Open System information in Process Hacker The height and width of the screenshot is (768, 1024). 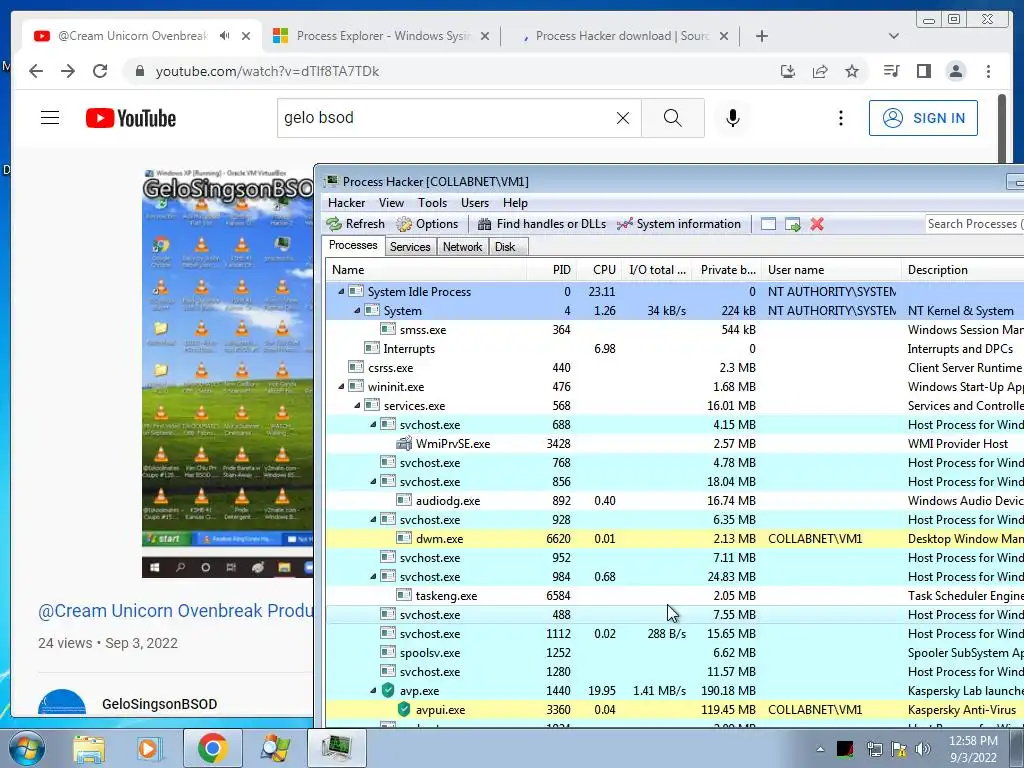click(x=679, y=224)
